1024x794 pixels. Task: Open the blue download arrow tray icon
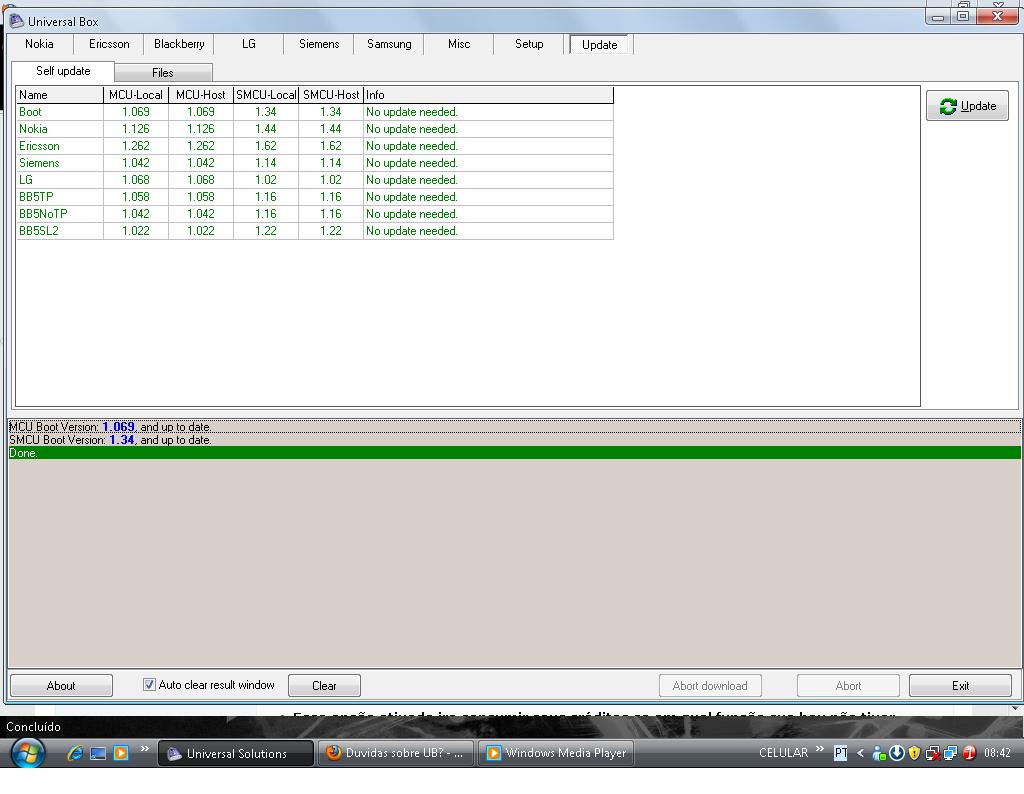click(897, 753)
